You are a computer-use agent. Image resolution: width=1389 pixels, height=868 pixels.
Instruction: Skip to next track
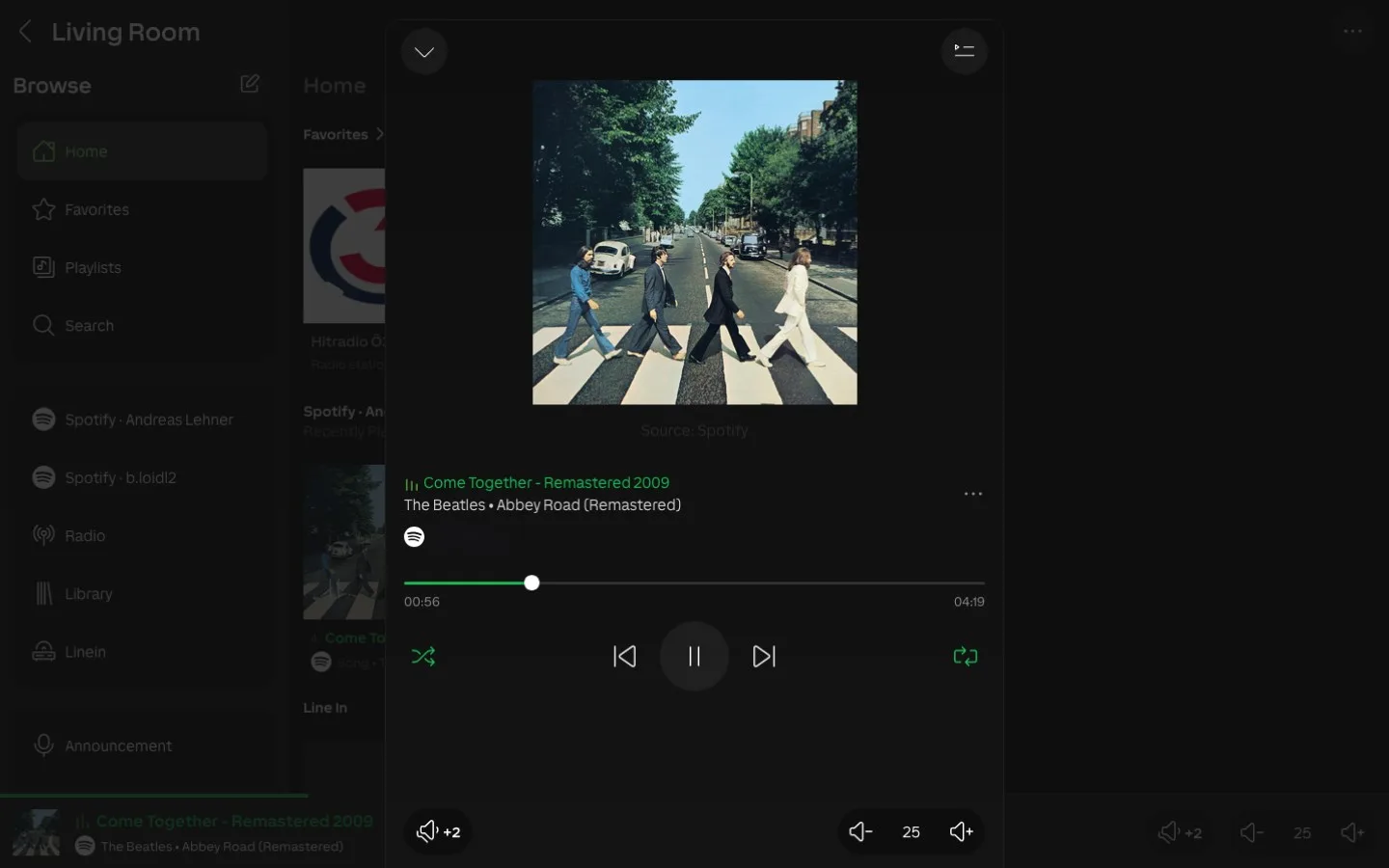click(x=764, y=657)
